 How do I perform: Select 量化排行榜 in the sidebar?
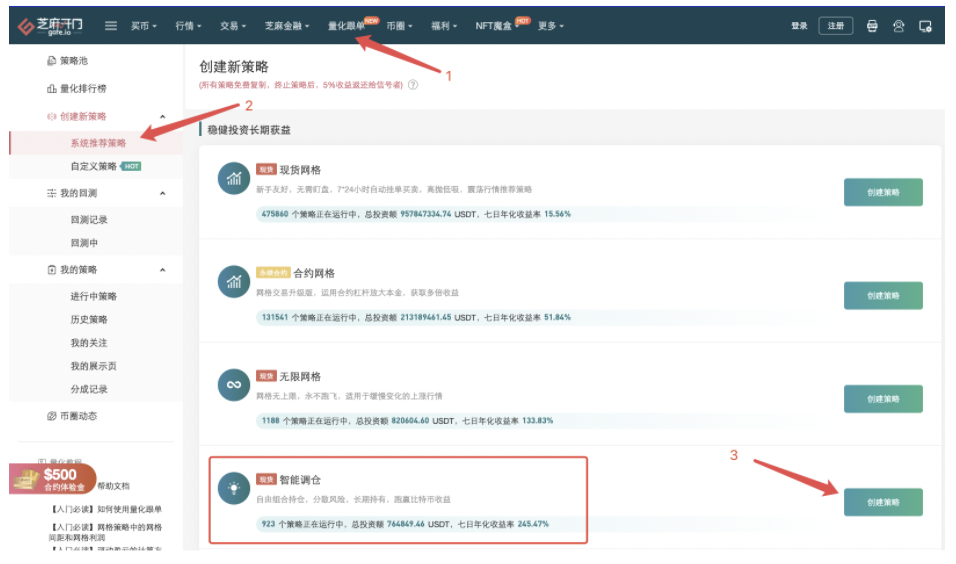click(x=77, y=88)
